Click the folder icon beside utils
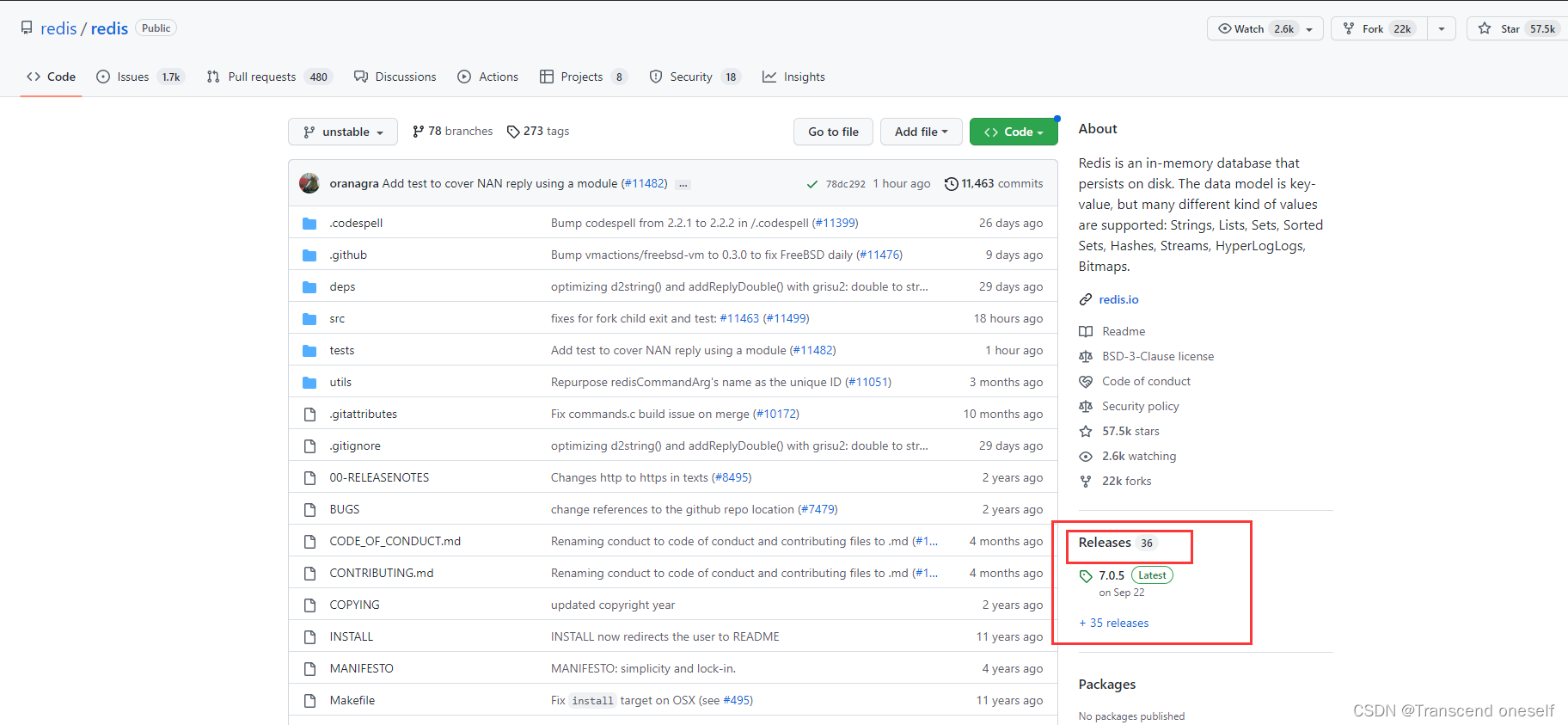 coord(309,383)
